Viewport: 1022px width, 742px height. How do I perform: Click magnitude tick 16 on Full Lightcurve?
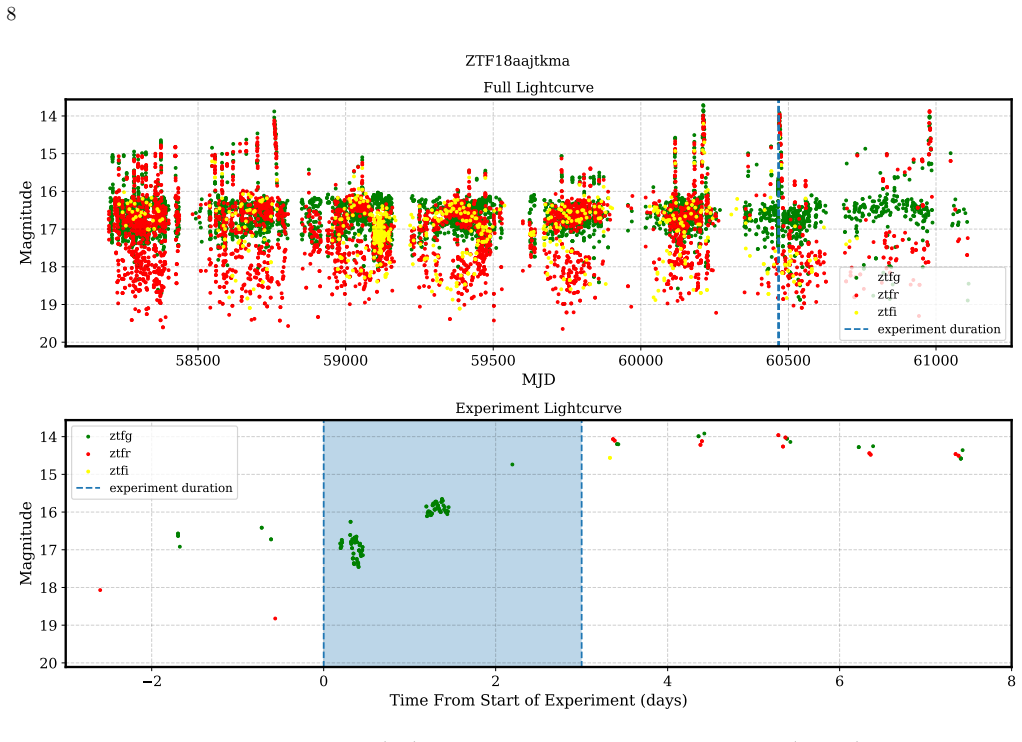pyautogui.click(x=48, y=192)
